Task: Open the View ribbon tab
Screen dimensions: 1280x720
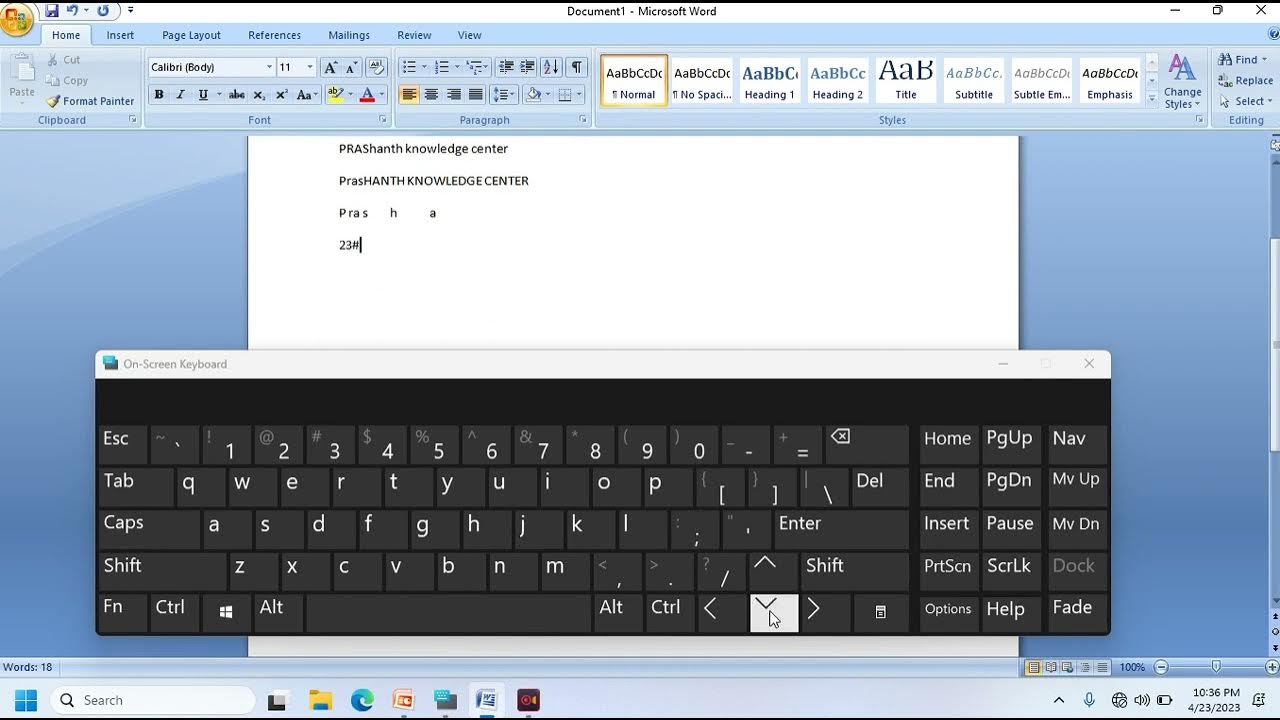Action: [469, 35]
